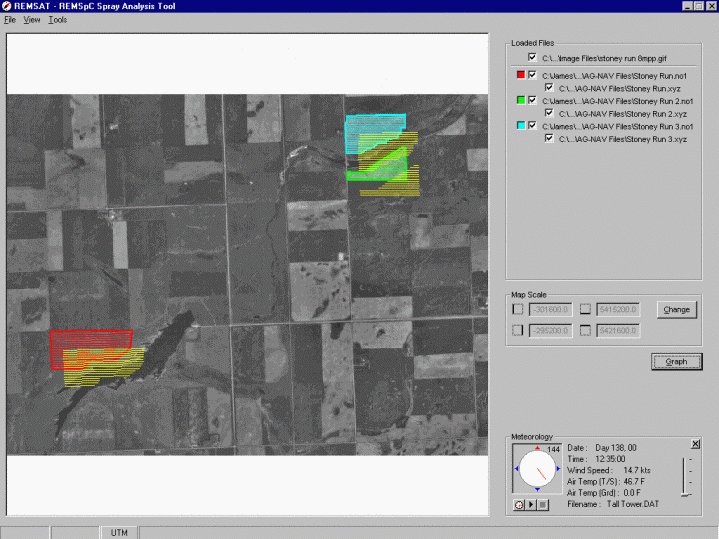Uncheck the Stoney Run.no1 file checkbox
Image resolution: width=719 pixels, height=539 pixels.
[x=533, y=75]
